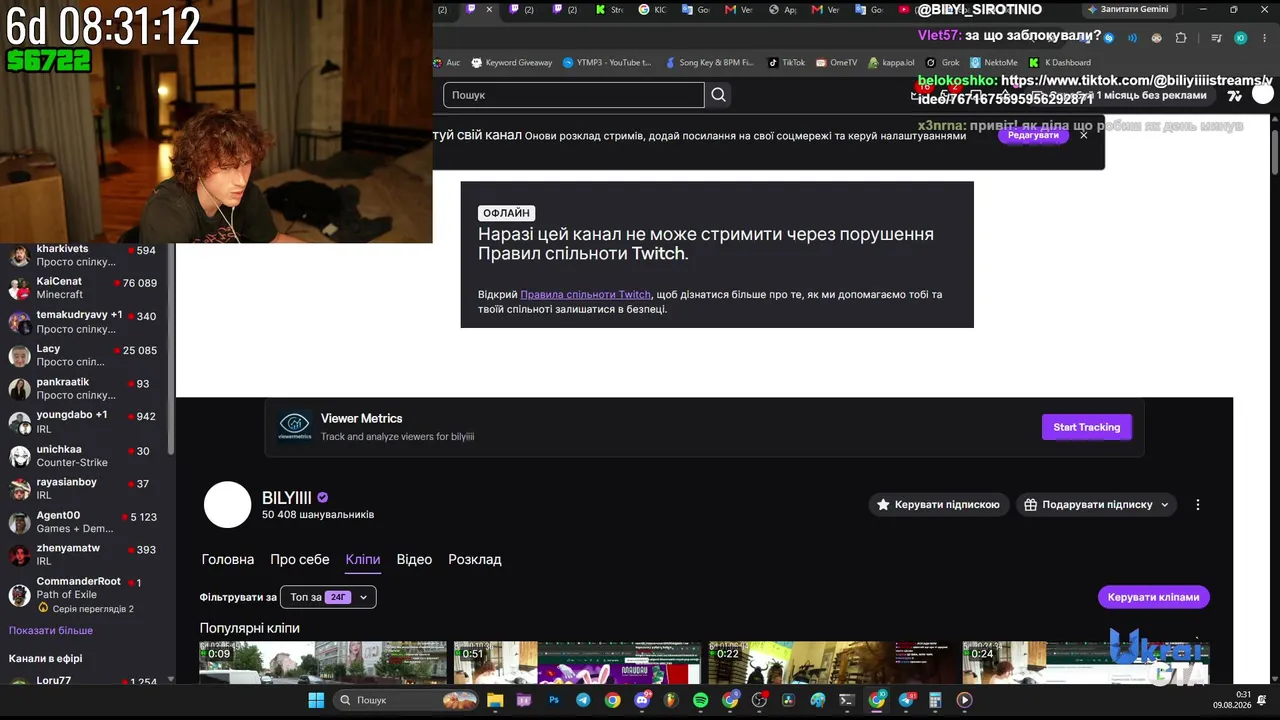The image size is (1280, 720).
Task: Open the 0:22 clip thumbnail
Action: 832,663
